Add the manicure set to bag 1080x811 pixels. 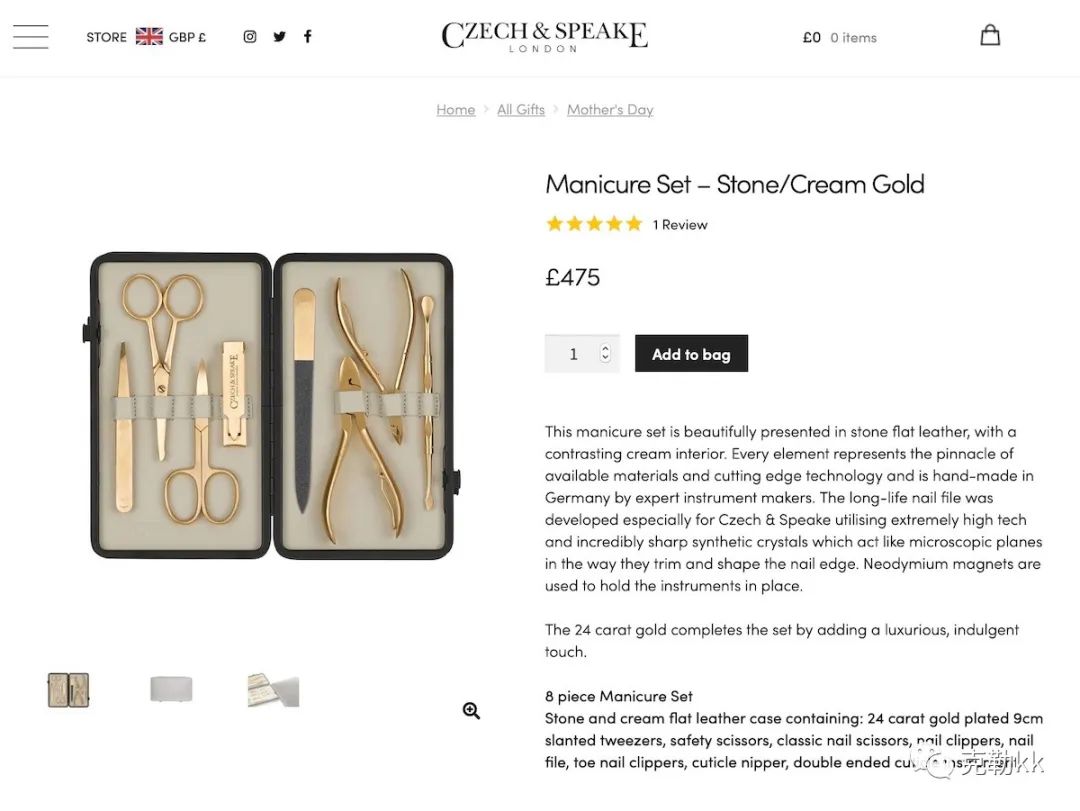coord(691,354)
